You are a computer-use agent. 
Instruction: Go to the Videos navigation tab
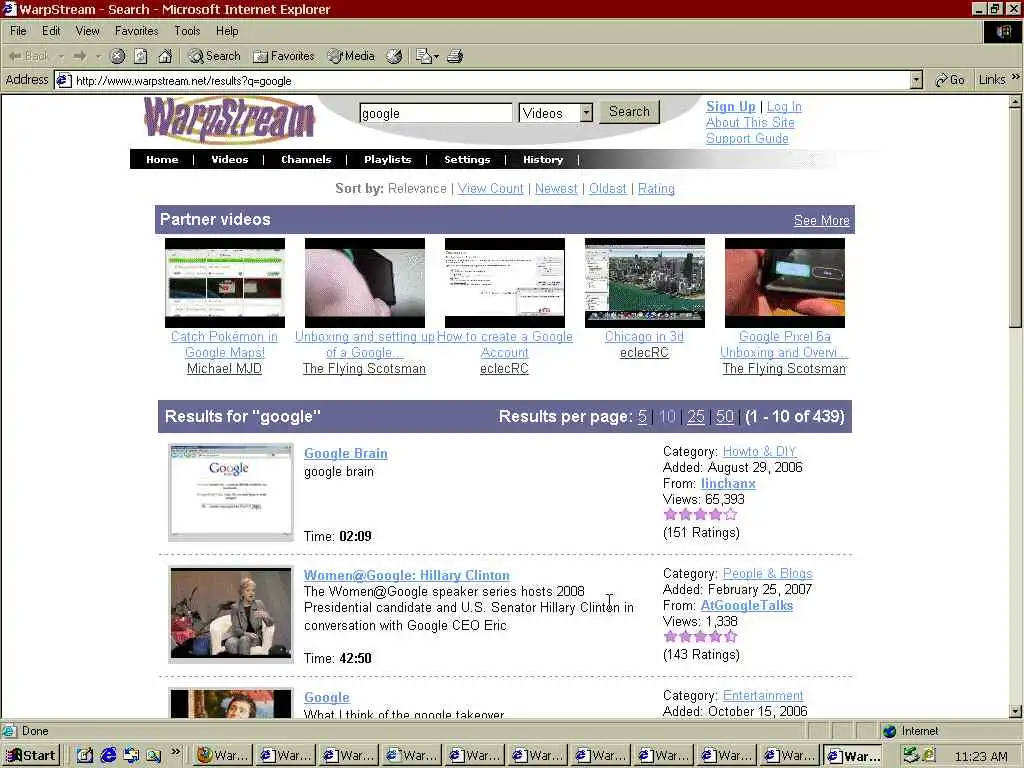tap(230, 159)
